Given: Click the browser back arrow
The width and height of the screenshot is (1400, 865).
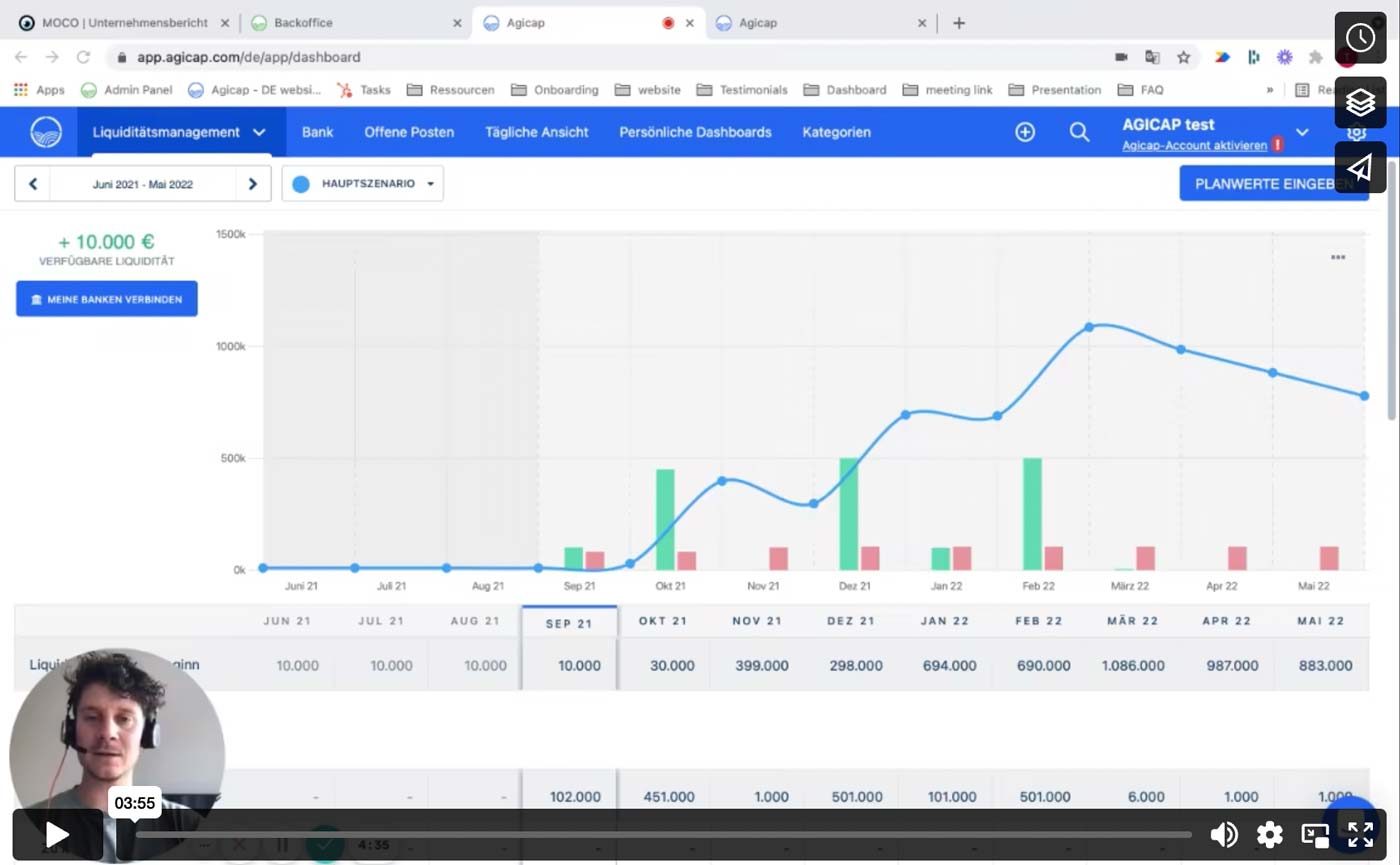Looking at the screenshot, I should pyautogui.click(x=21, y=57).
